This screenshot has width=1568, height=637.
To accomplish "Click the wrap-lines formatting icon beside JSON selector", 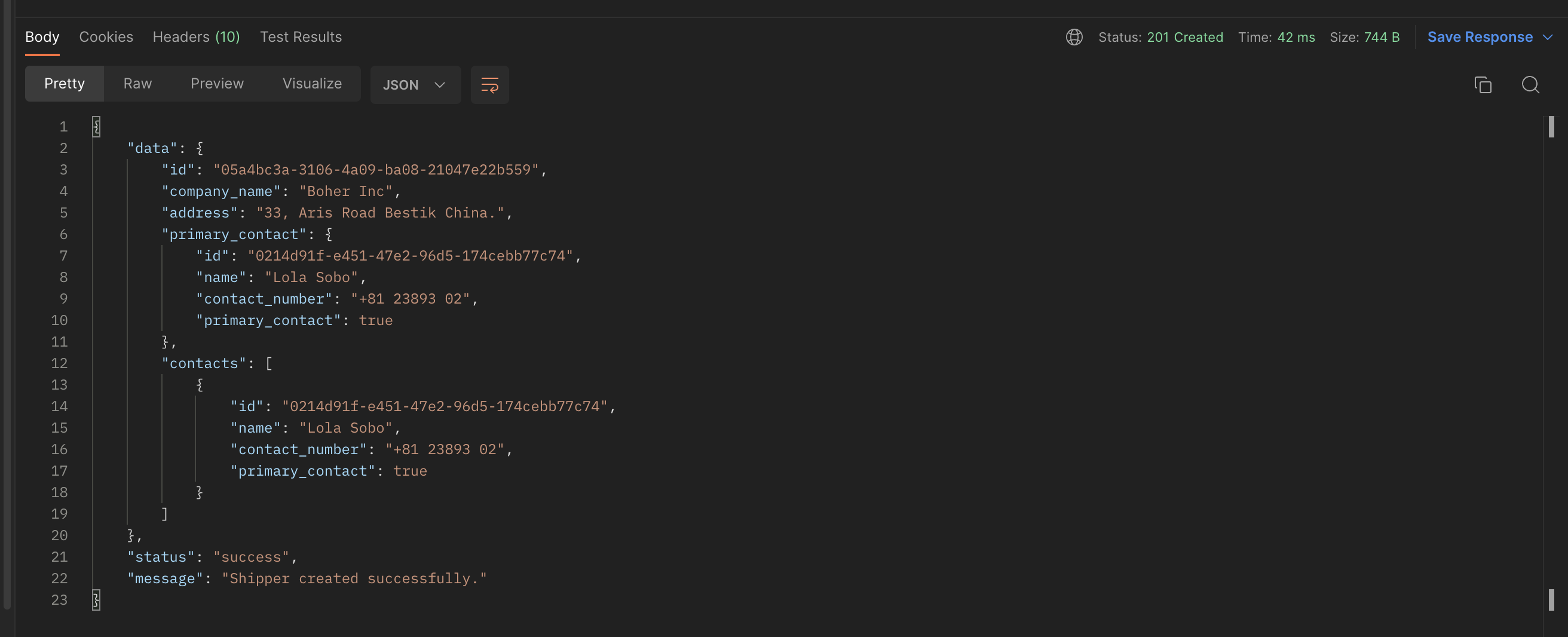I will 489,85.
